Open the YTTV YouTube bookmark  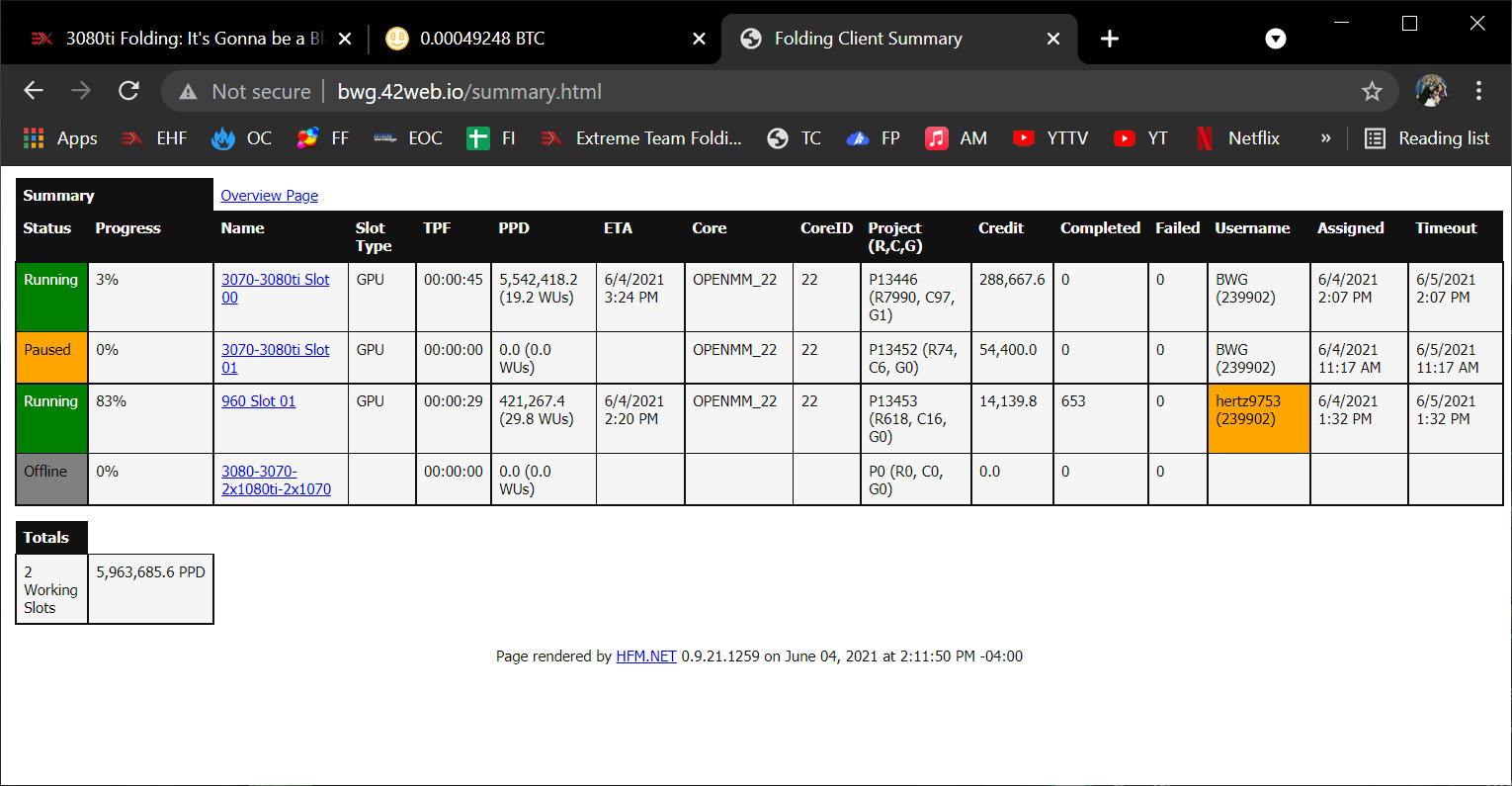point(1050,138)
